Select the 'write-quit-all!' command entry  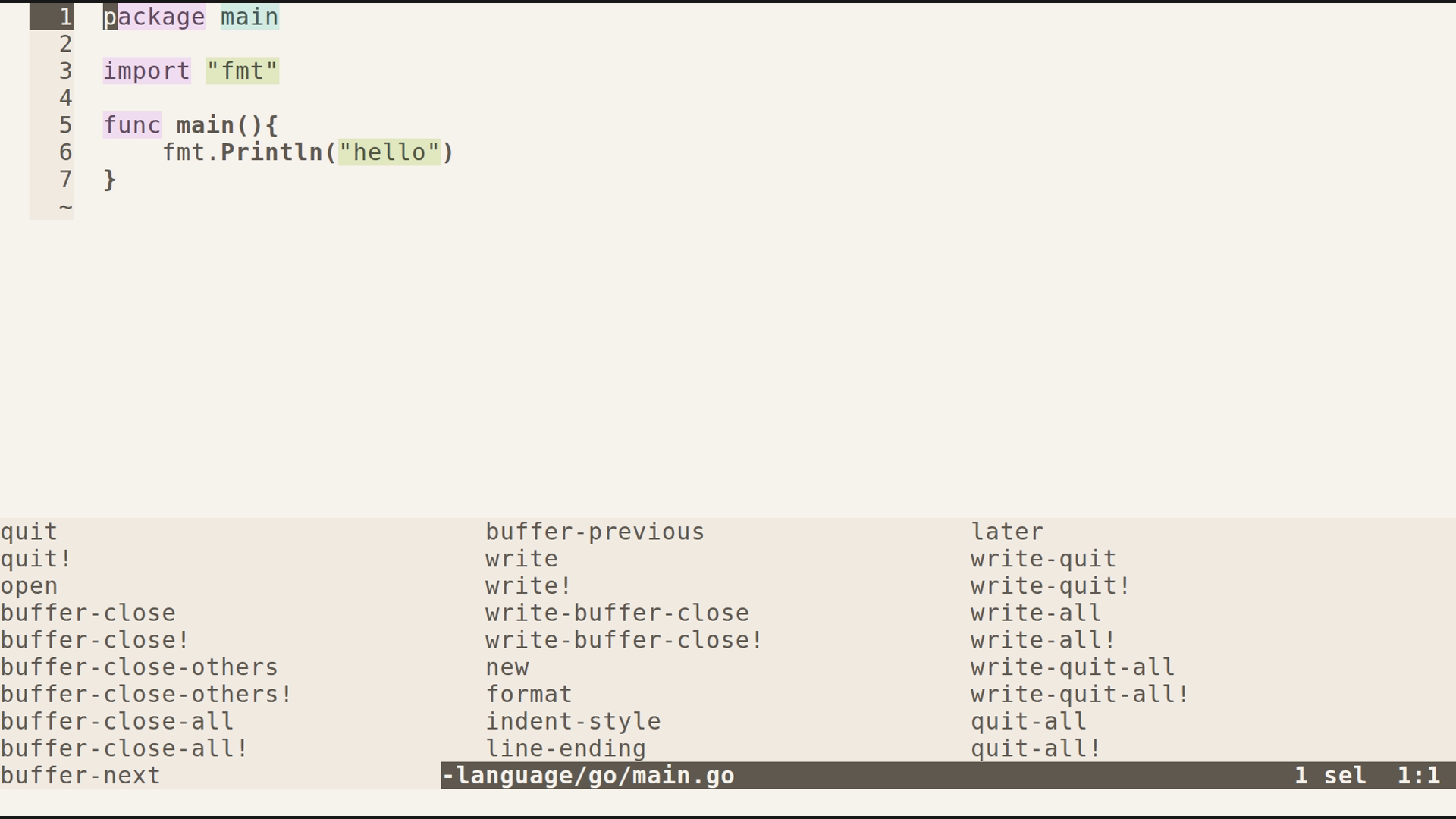coord(1079,695)
